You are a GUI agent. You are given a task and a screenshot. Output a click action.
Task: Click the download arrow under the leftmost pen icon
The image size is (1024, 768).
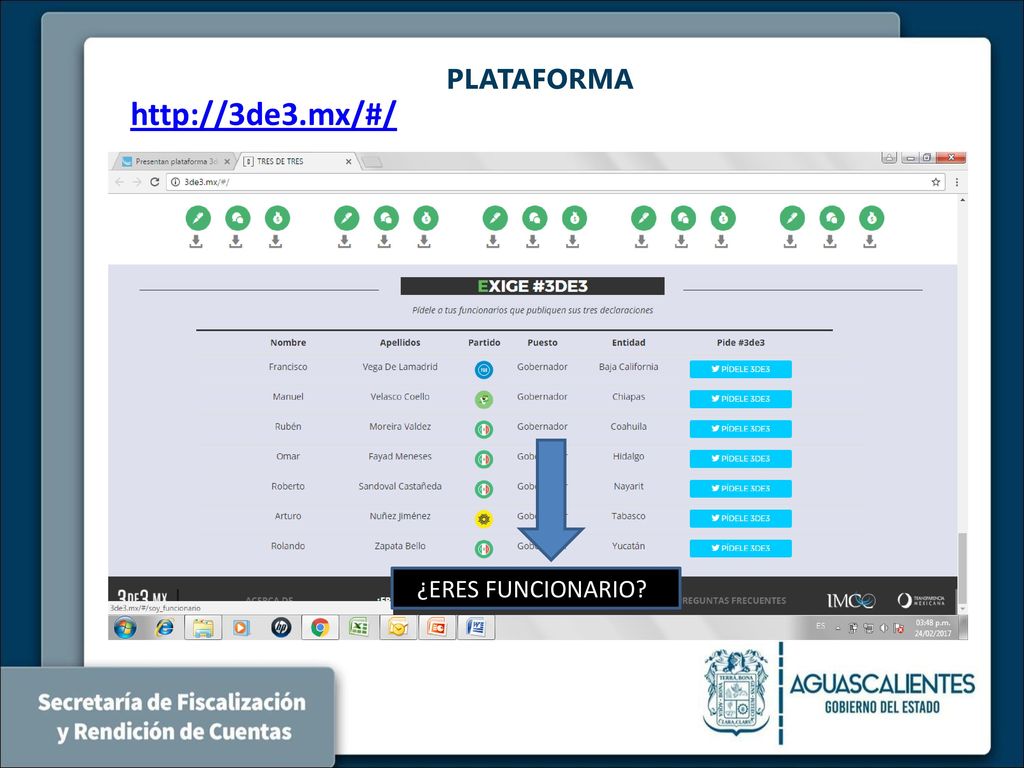pos(196,242)
